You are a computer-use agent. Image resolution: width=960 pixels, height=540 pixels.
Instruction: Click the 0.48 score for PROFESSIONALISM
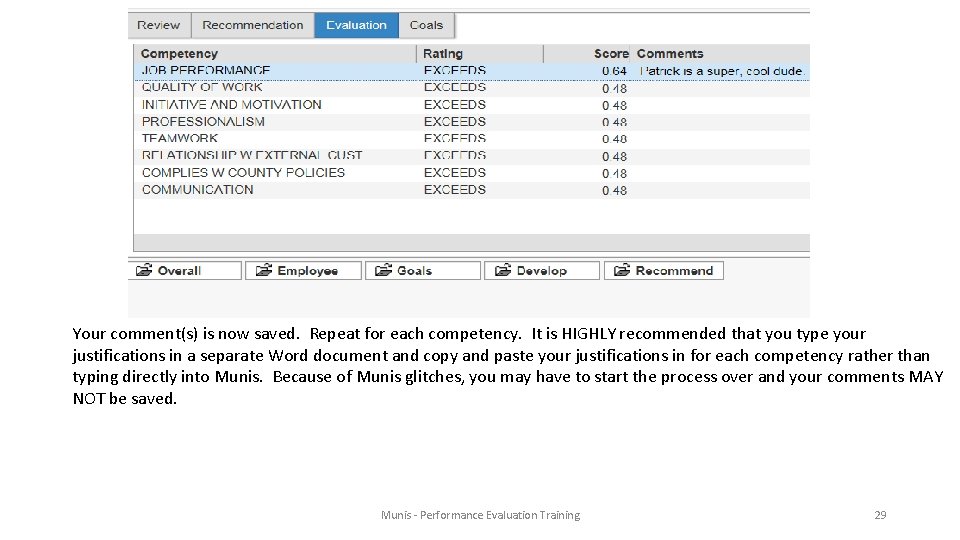pos(614,122)
